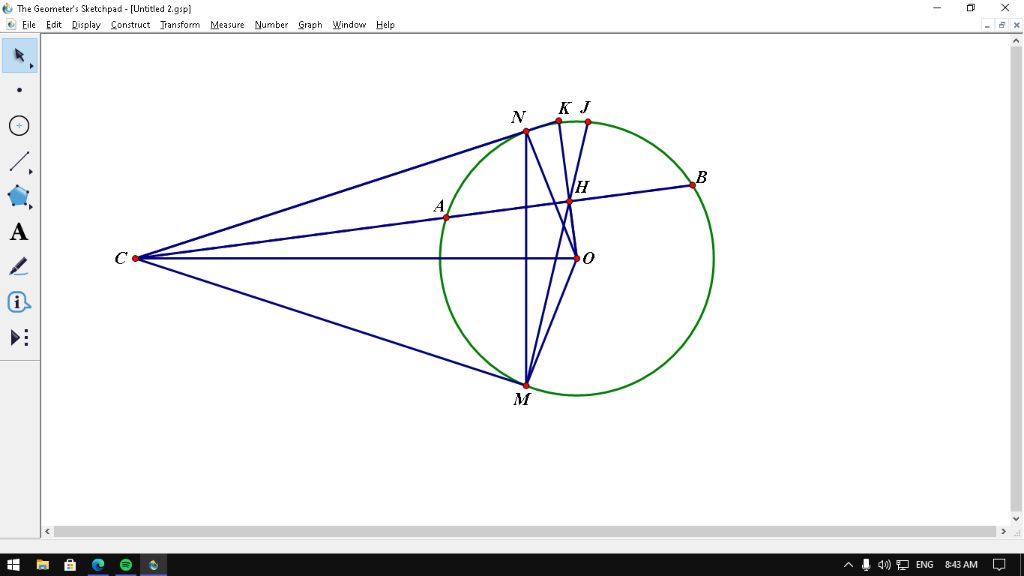Open the Edit menu
This screenshot has height=576, width=1024.
pos(54,25)
